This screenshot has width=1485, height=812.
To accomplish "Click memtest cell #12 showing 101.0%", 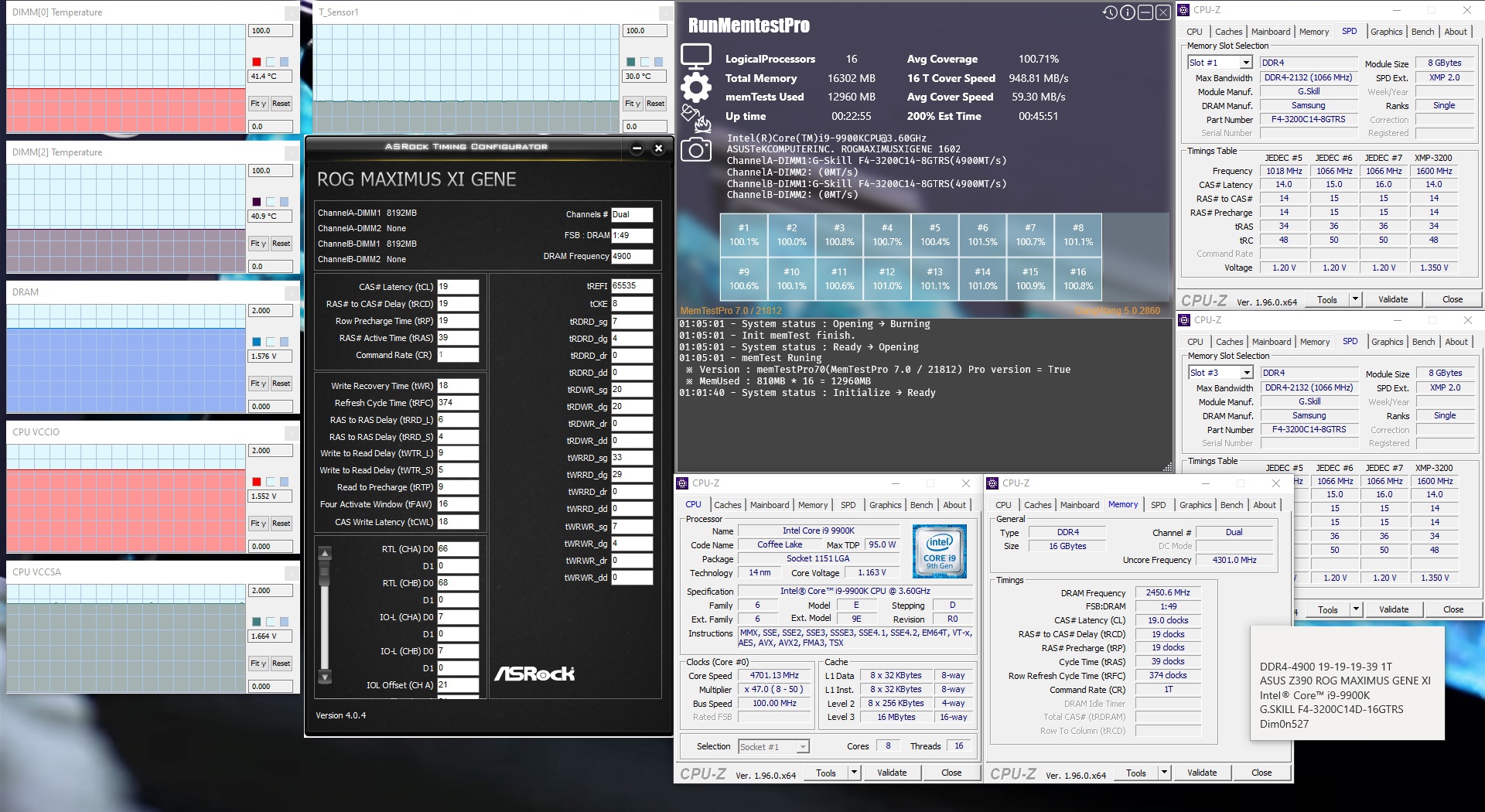I will coord(887,279).
